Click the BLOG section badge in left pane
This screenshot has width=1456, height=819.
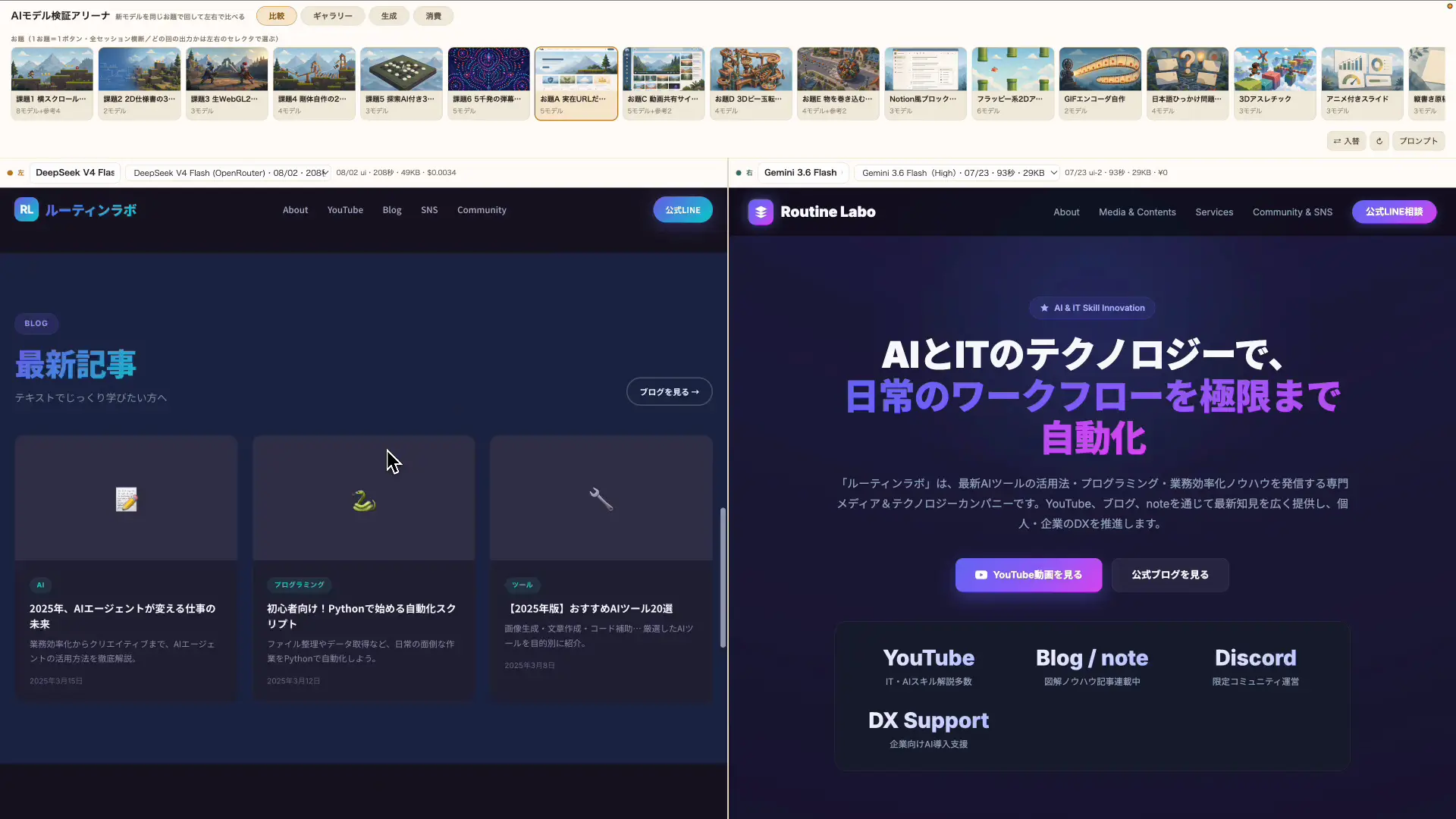(x=36, y=324)
